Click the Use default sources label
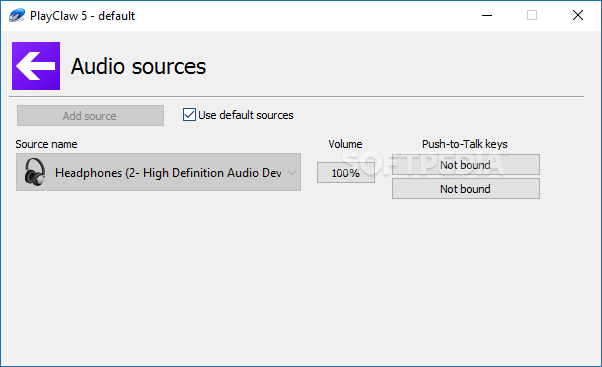602x367 pixels. coord(246,115)
